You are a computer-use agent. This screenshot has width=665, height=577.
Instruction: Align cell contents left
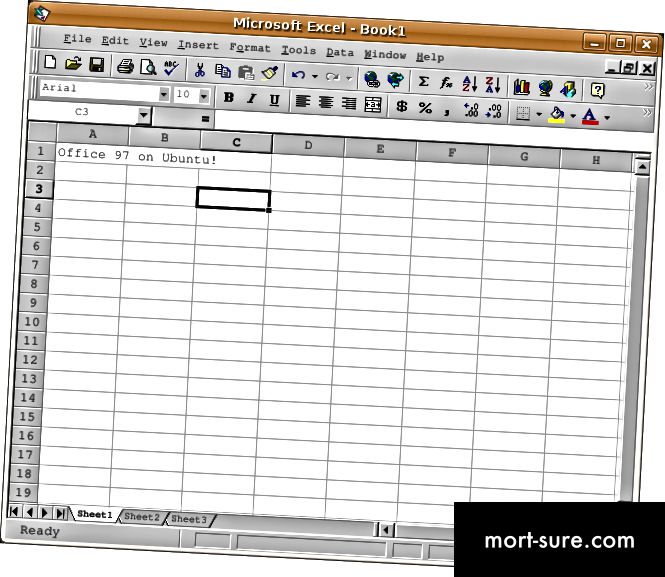(x=302, y=101)
